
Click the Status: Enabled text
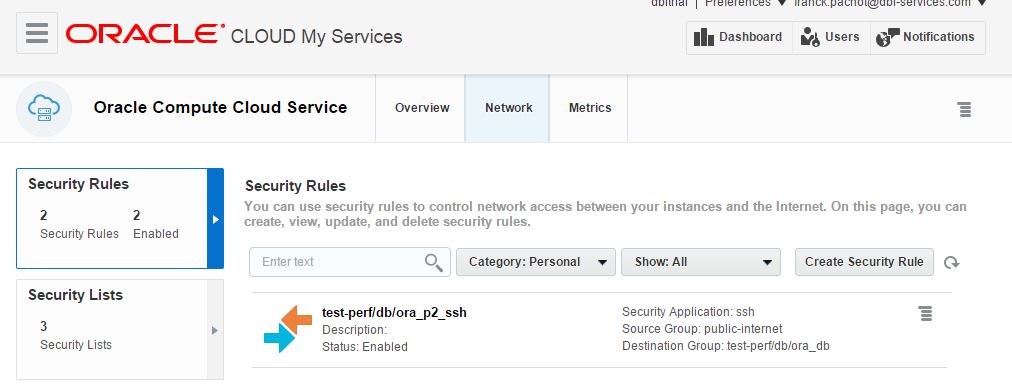(x=365, y=347)
